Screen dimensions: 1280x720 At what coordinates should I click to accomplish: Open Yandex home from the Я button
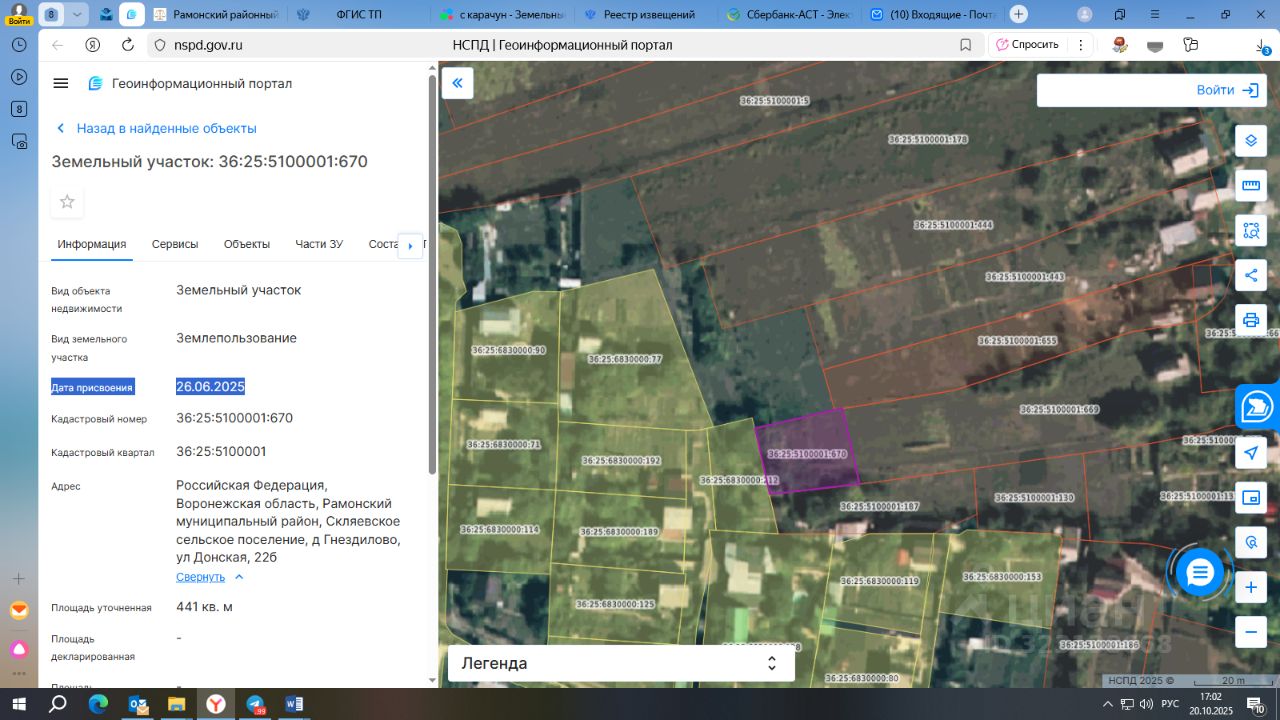pos(92,45)
